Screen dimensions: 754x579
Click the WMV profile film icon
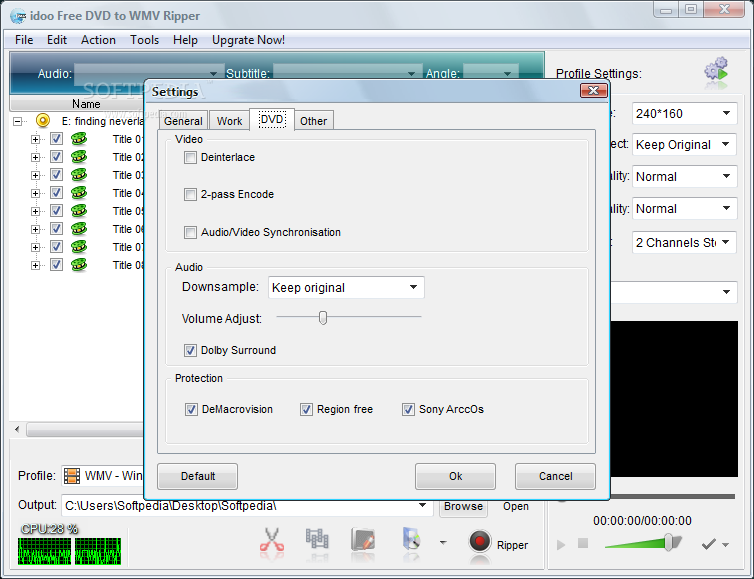72,476
